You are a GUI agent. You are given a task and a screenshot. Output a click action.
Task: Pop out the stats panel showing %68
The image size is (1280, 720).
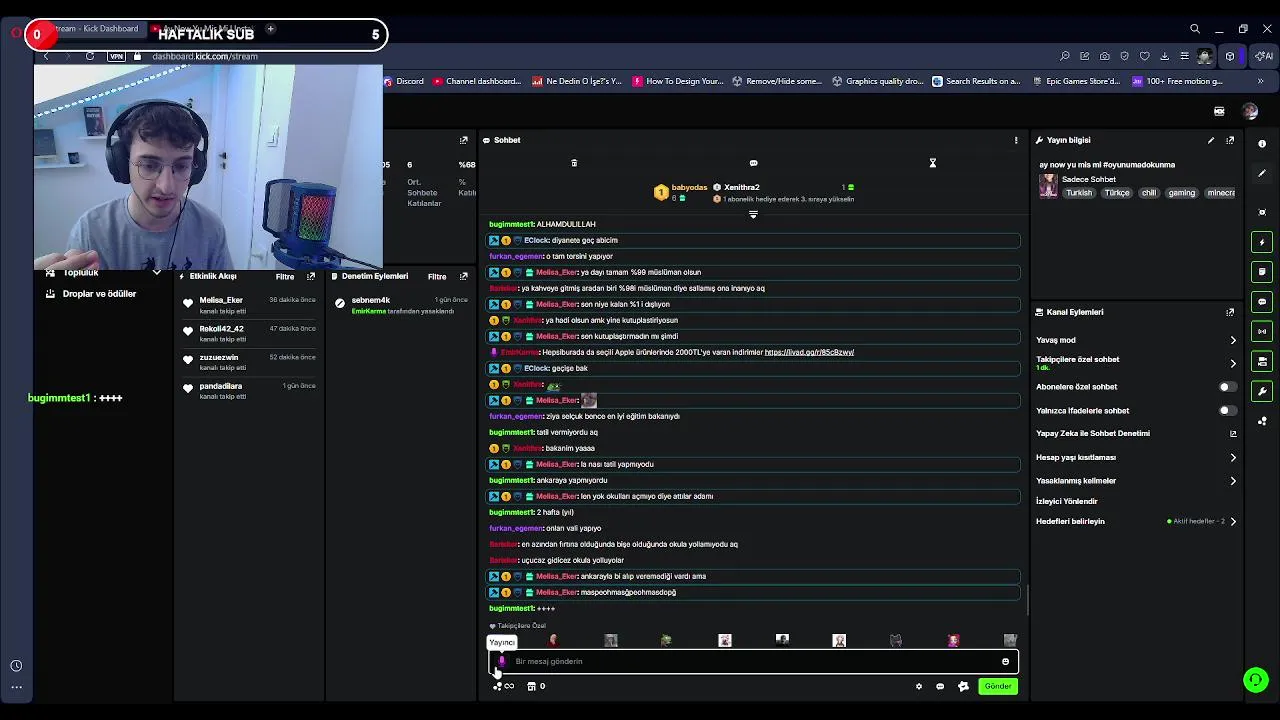click(464, 140)
